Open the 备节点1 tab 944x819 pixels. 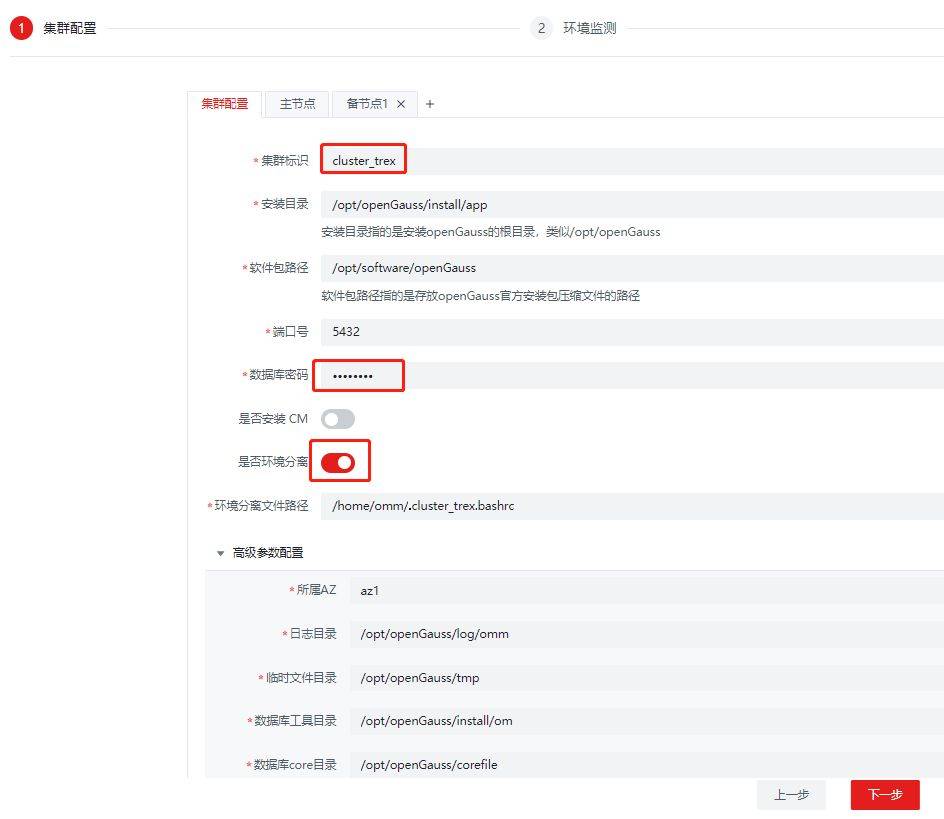tap(367, 104)
